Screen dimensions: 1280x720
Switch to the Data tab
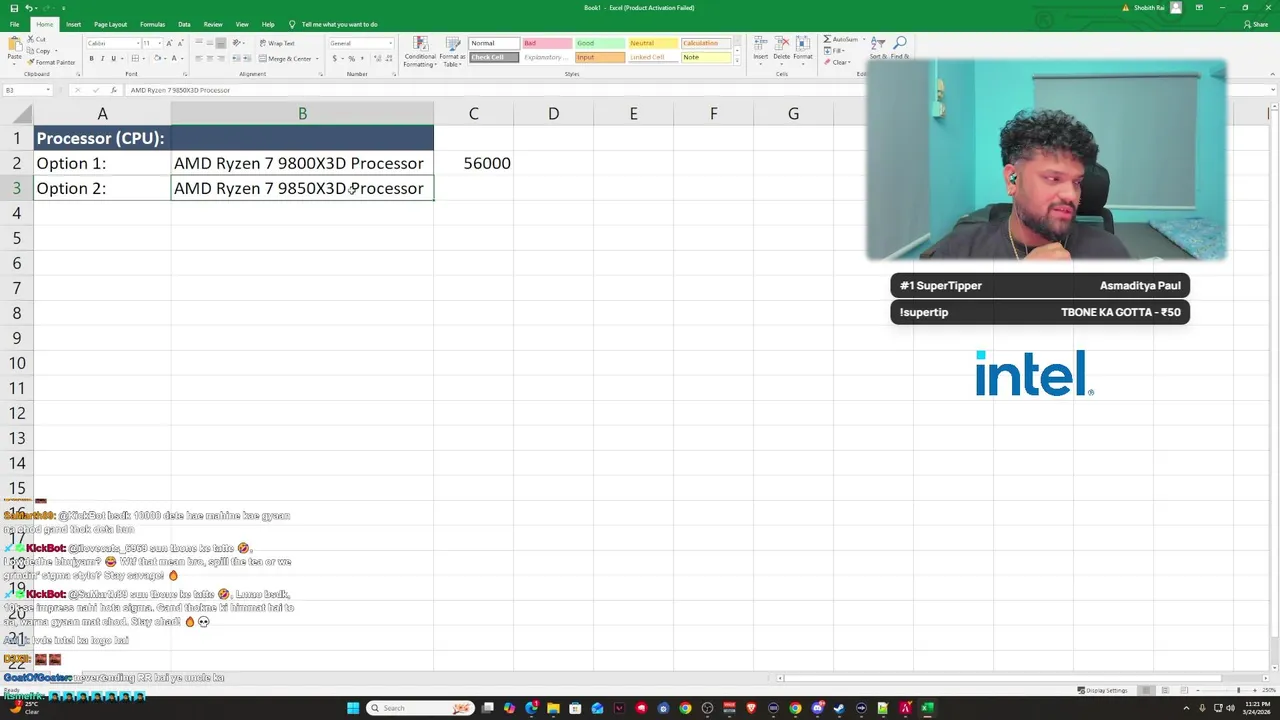(x=184, y=24)
